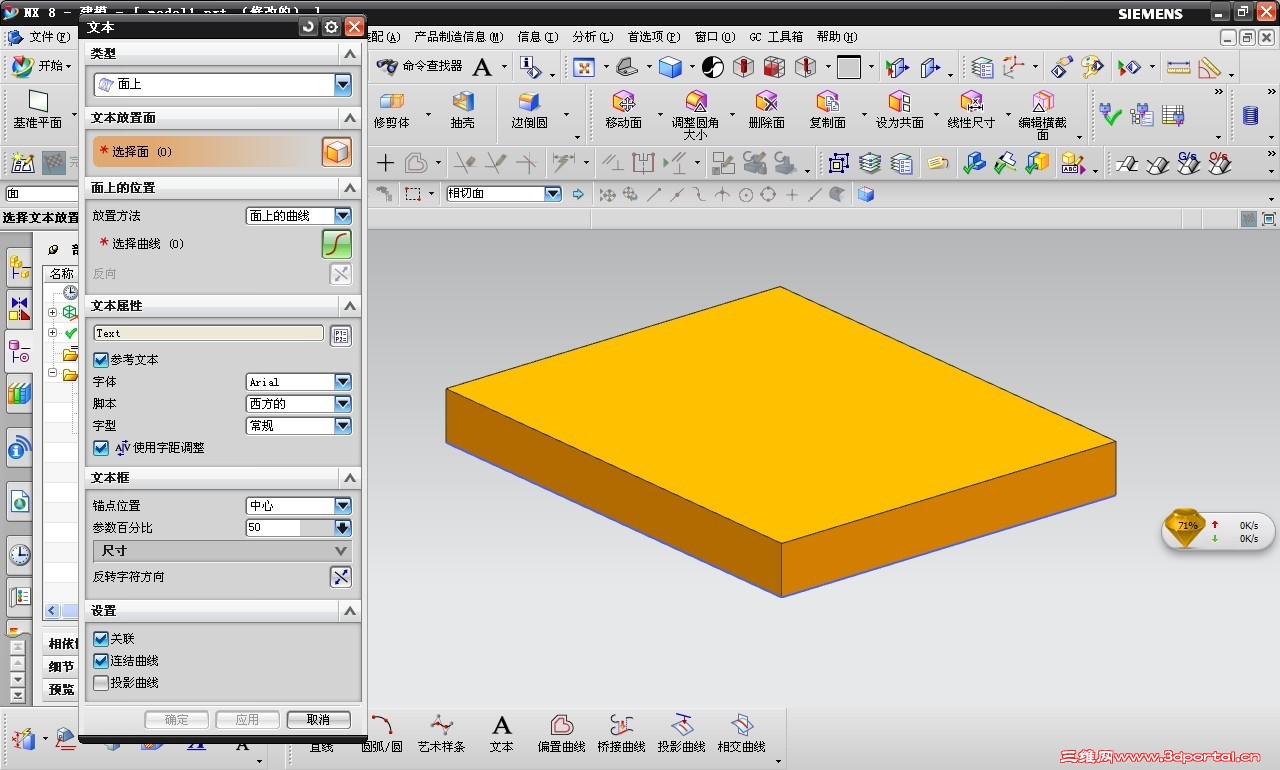
Task: Click the 偏置曲线 tool
Action: pyautogui.click(x=561, y=734)
